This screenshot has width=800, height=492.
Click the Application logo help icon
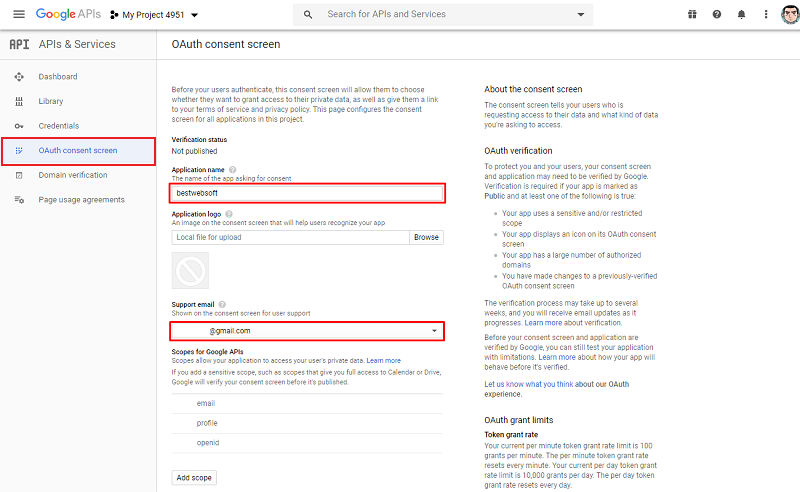coord(229,214)
